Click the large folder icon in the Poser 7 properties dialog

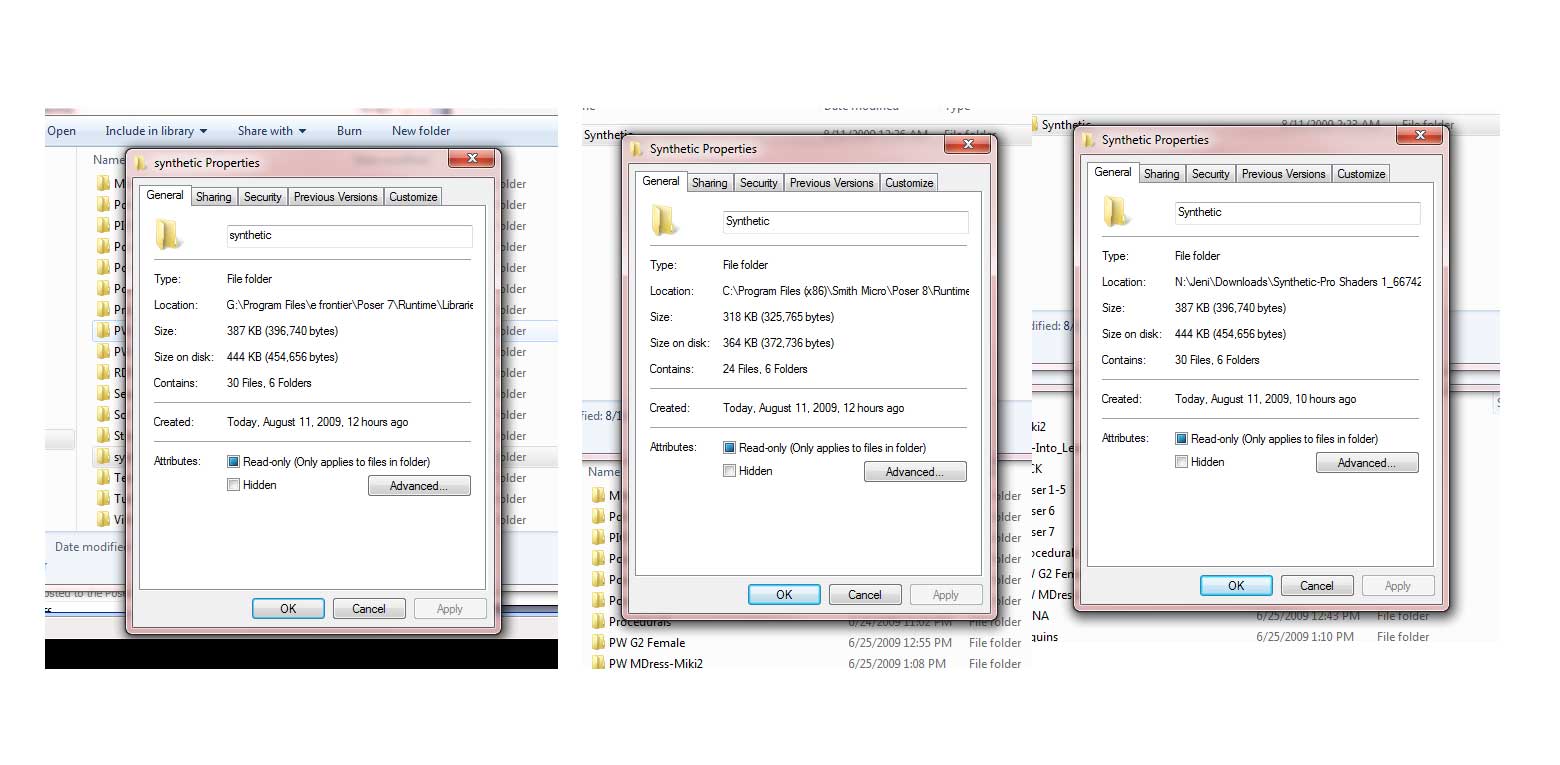click(x=169, y=234)
